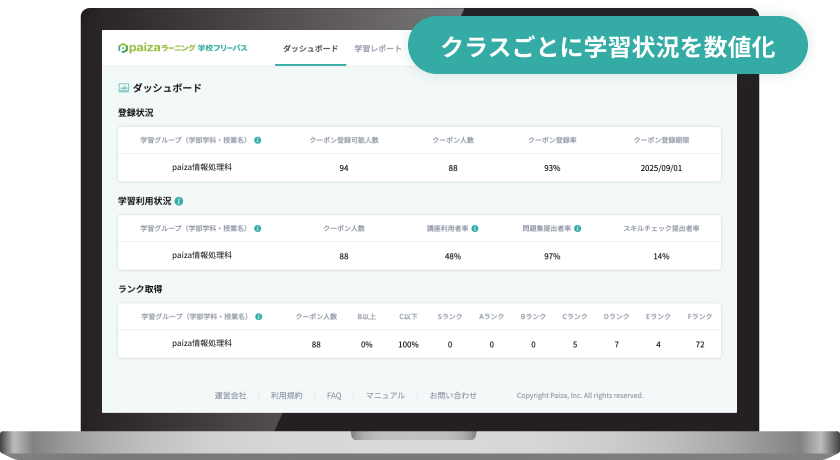Click the paiza Learning logo
Viewport: 840px width, 460px height.
click(183, 48)
